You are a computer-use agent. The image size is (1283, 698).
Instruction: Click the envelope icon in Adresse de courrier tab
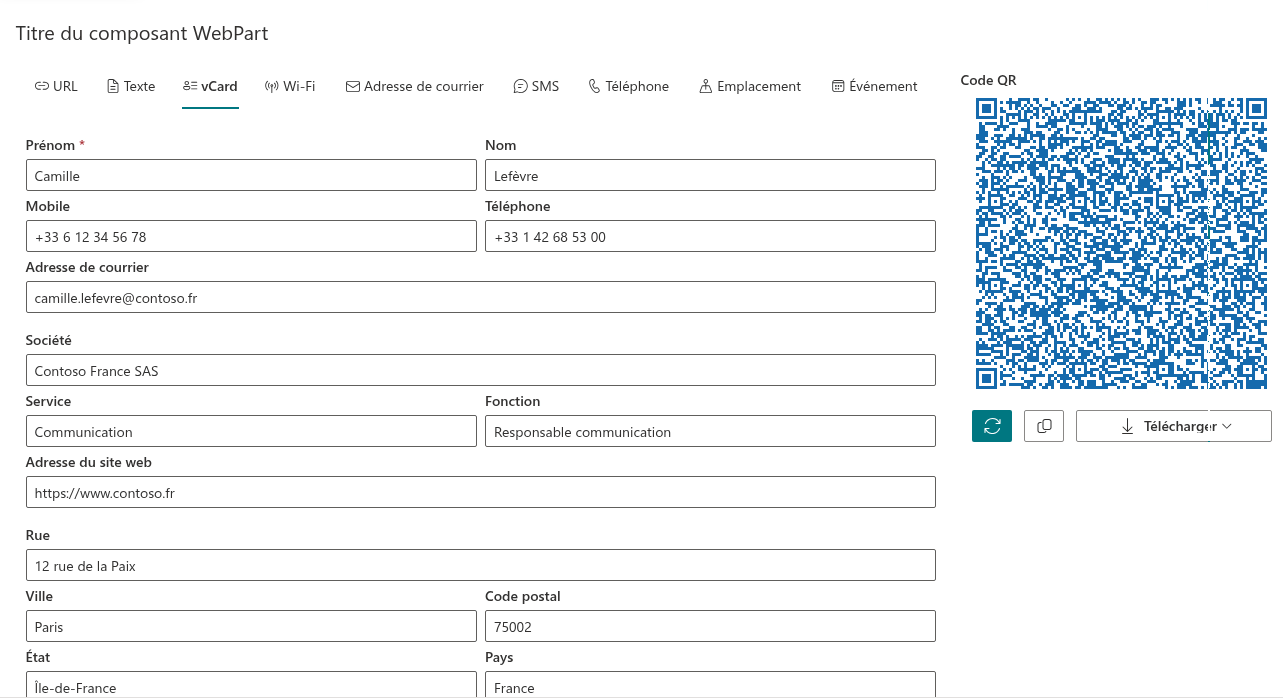[353, 86]
